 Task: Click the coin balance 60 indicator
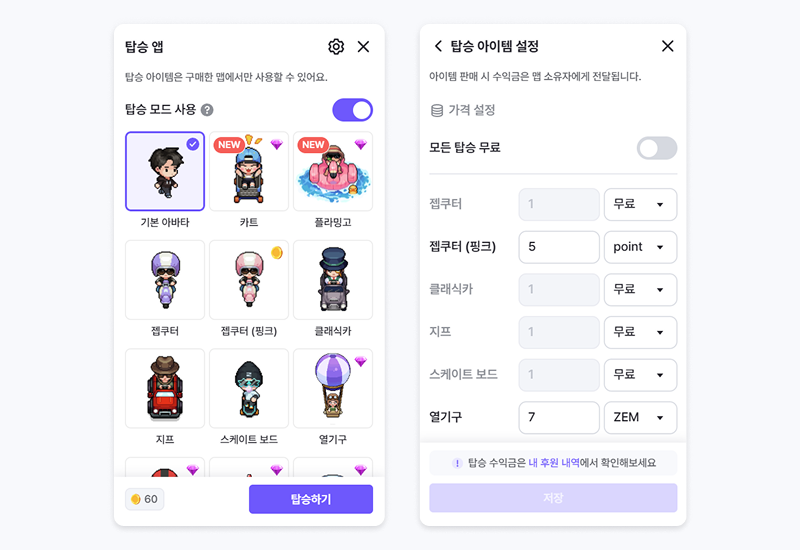tap(145, 499)
